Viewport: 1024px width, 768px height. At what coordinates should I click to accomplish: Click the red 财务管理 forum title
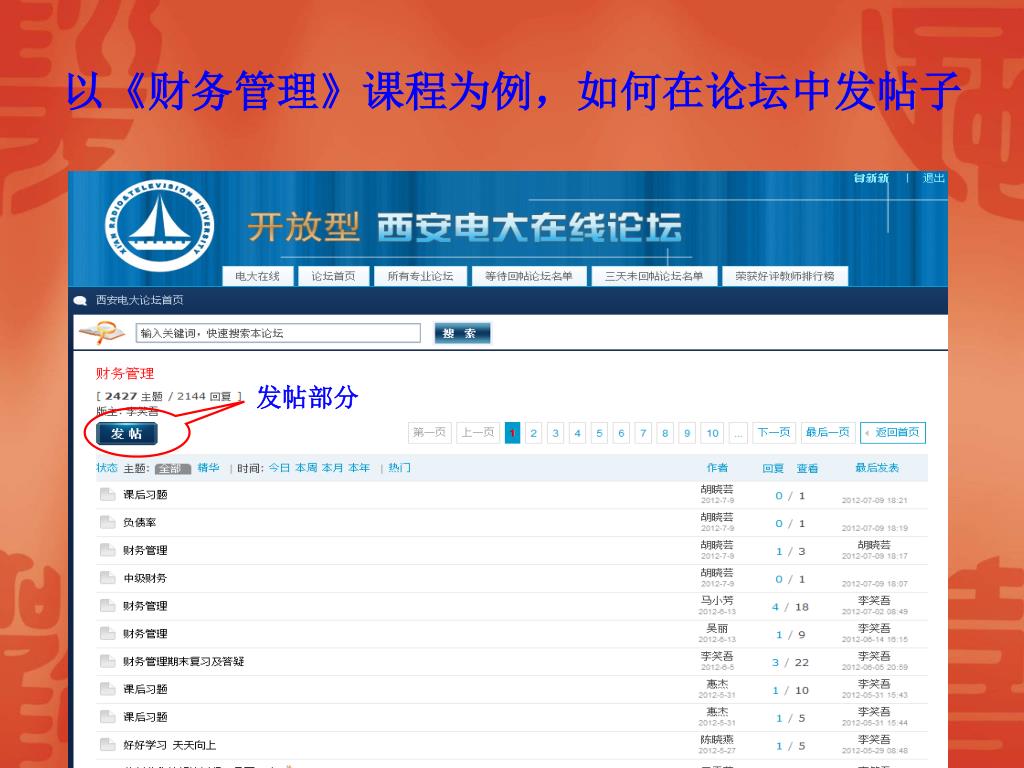point(125,374)
